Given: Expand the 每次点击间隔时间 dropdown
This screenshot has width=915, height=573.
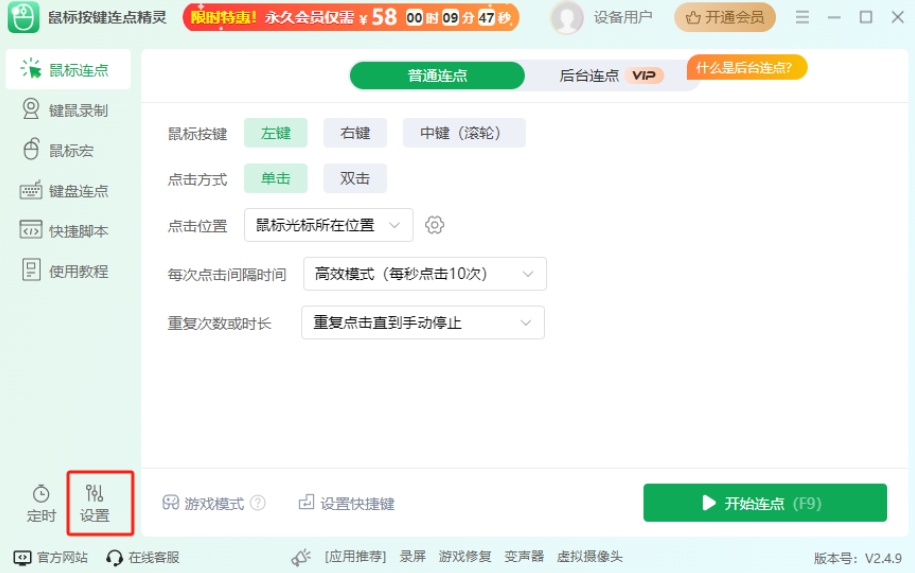Looking at the screenshot, I should [425, 274].
